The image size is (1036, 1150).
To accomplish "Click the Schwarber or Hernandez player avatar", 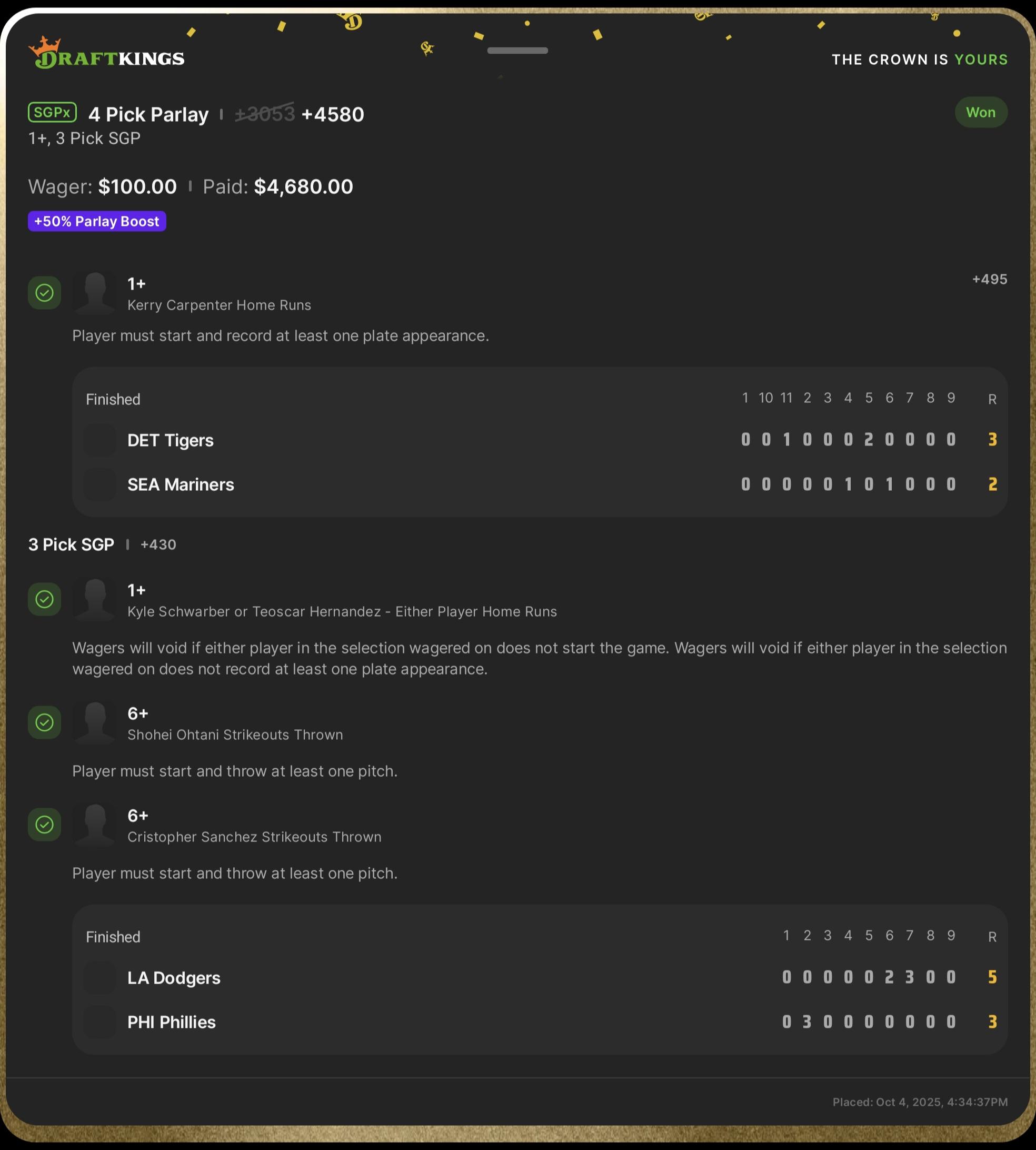I will point(95,599).
